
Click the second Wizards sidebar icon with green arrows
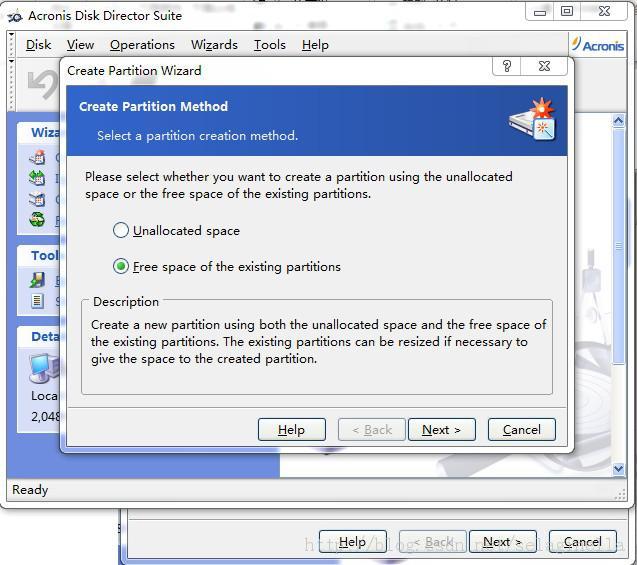pos(37,178)
